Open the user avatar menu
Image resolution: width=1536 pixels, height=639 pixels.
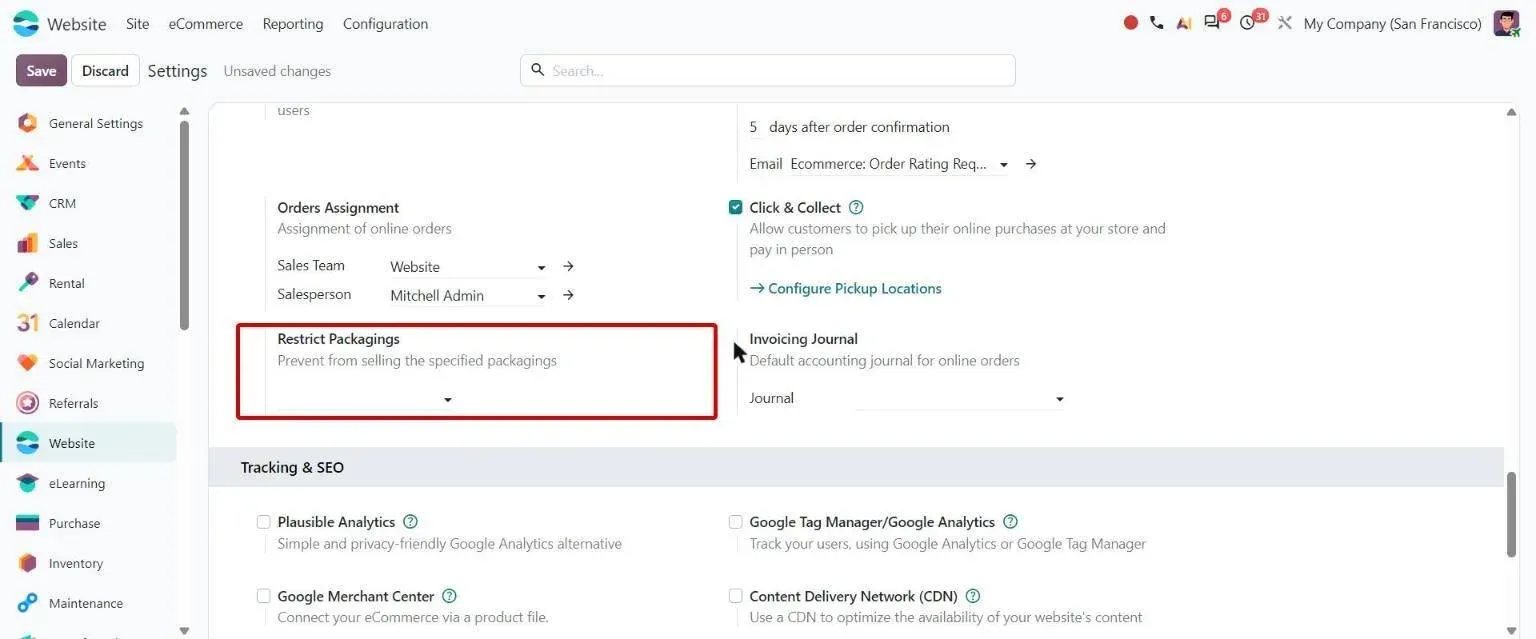pos(1506,23)
